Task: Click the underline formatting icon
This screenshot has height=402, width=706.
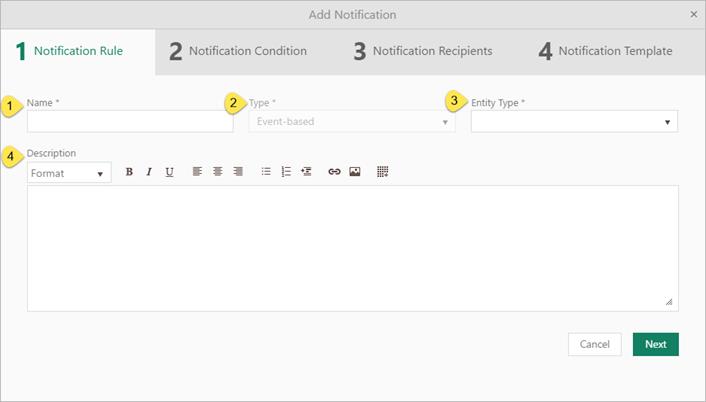Action: (x=169, y=172)
